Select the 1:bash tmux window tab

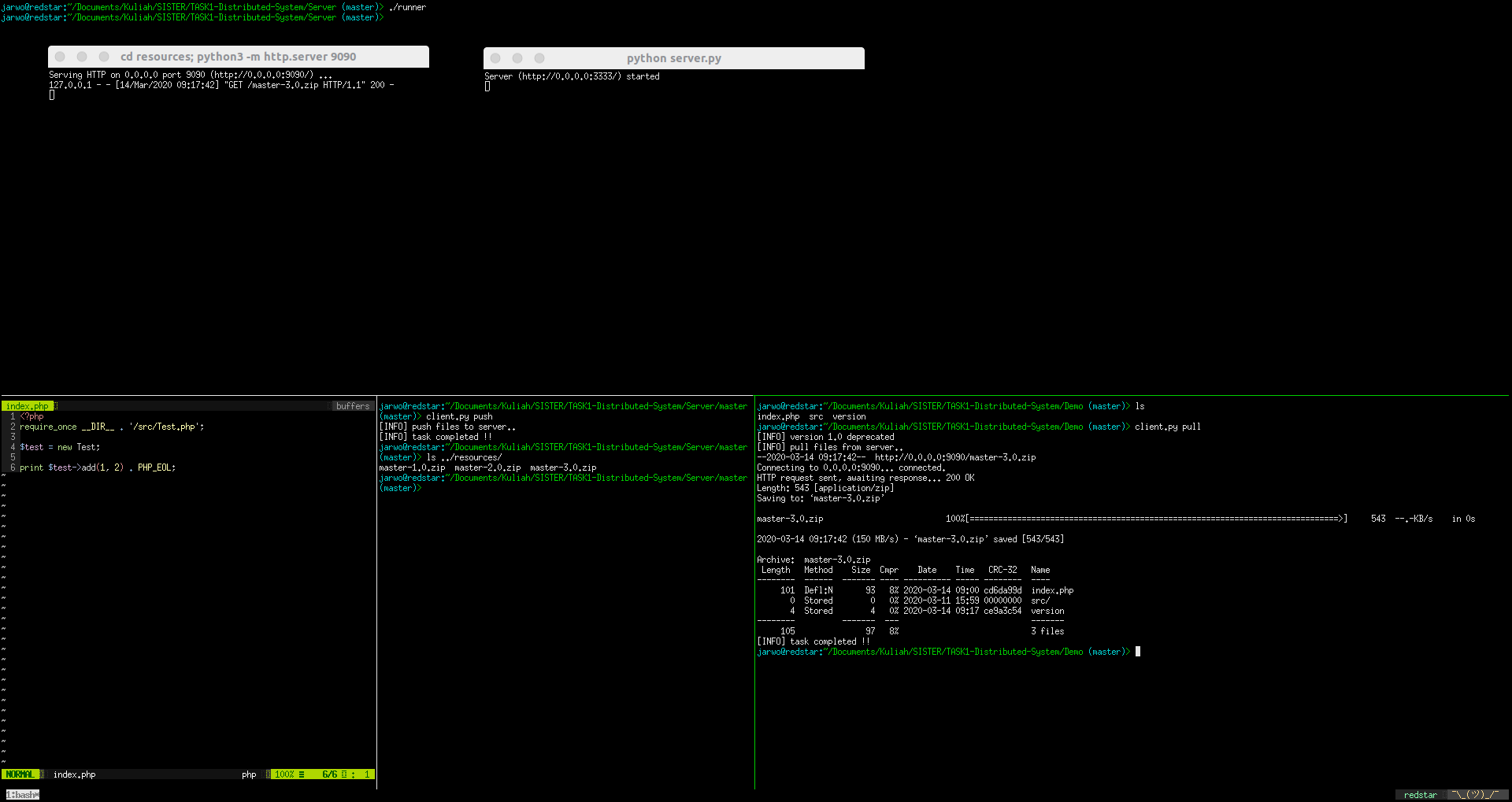[22, 794]
